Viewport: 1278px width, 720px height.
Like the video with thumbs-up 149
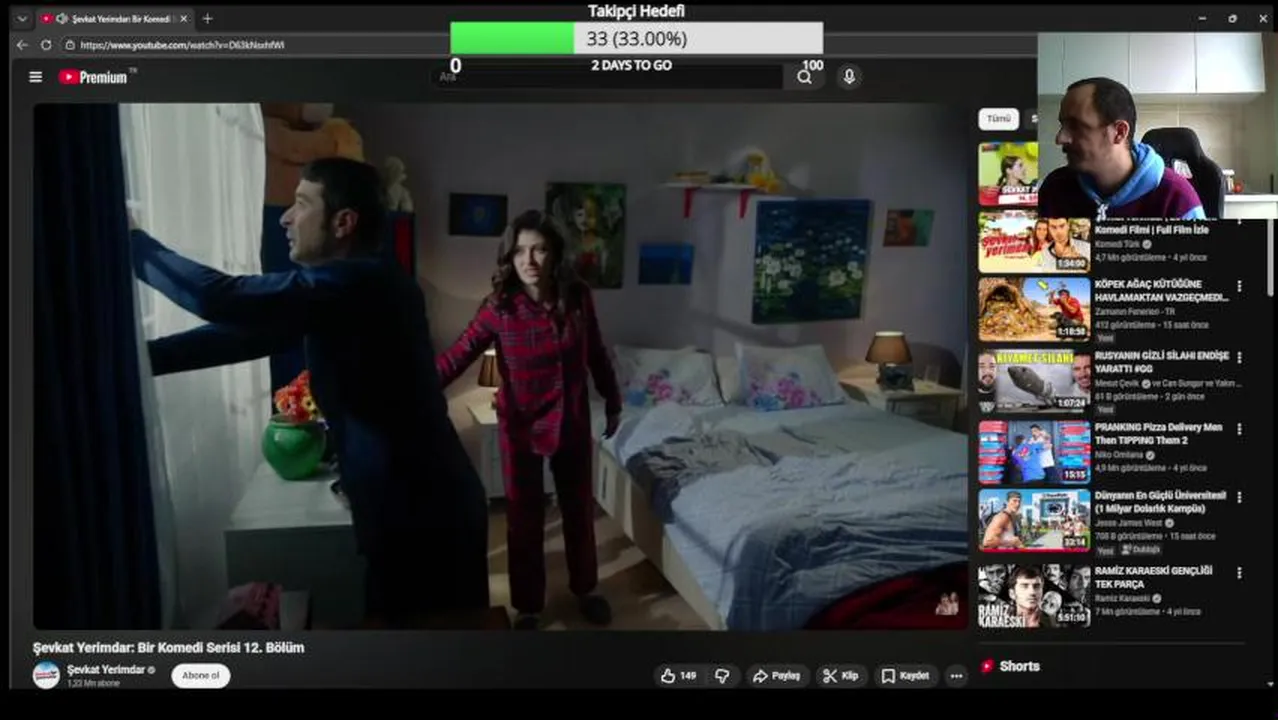point(678,676)
